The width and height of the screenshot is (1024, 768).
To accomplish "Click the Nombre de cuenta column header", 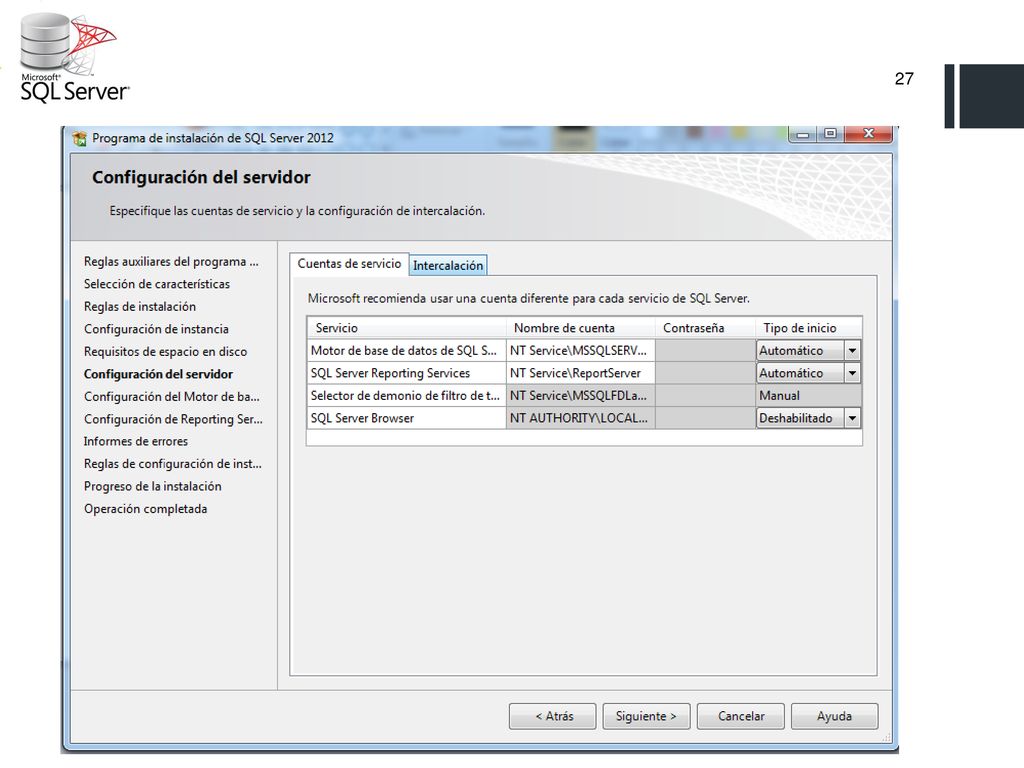I will coord(581,328).
